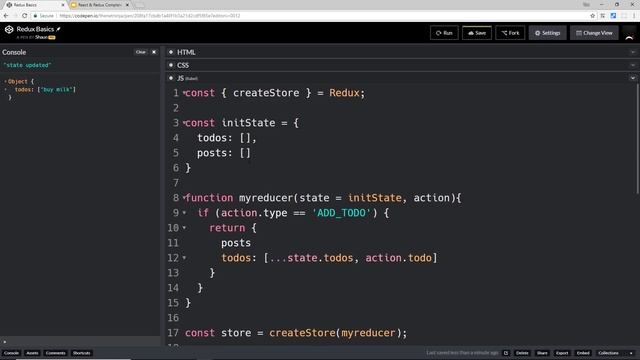Select the JS editor title
640x360 pixels.
point(180,78)
